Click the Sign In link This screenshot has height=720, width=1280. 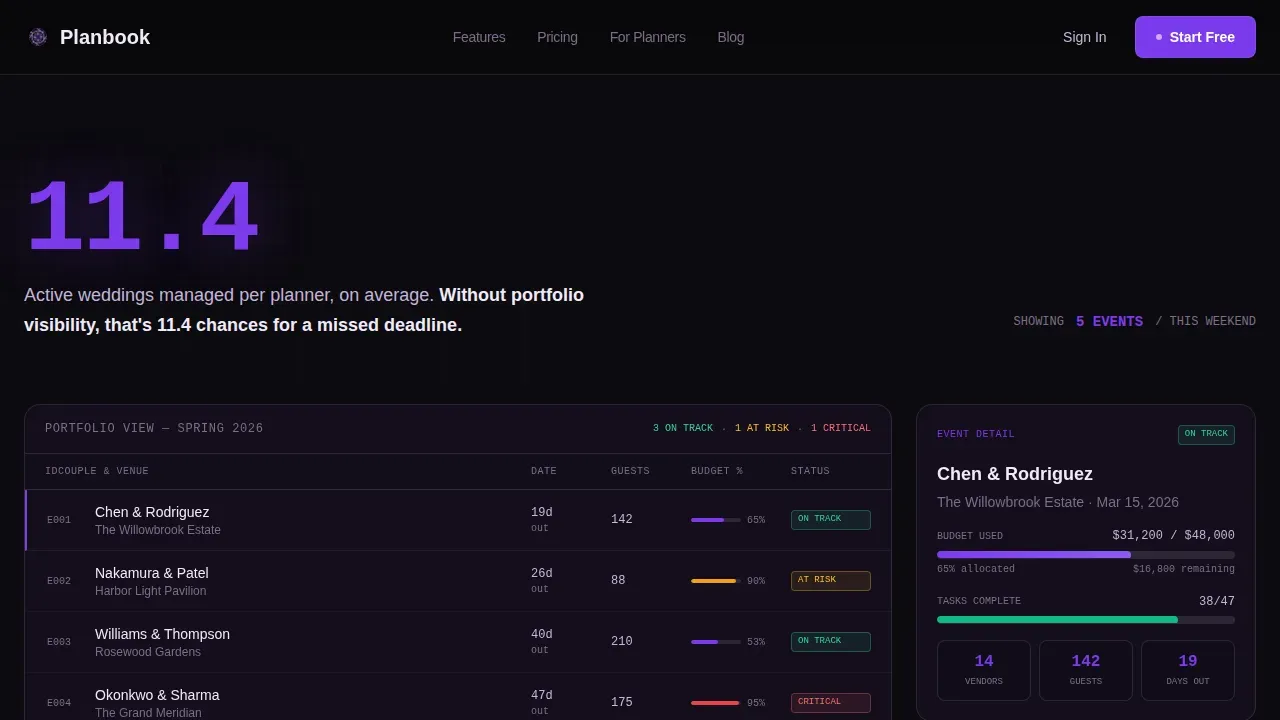1084,37
